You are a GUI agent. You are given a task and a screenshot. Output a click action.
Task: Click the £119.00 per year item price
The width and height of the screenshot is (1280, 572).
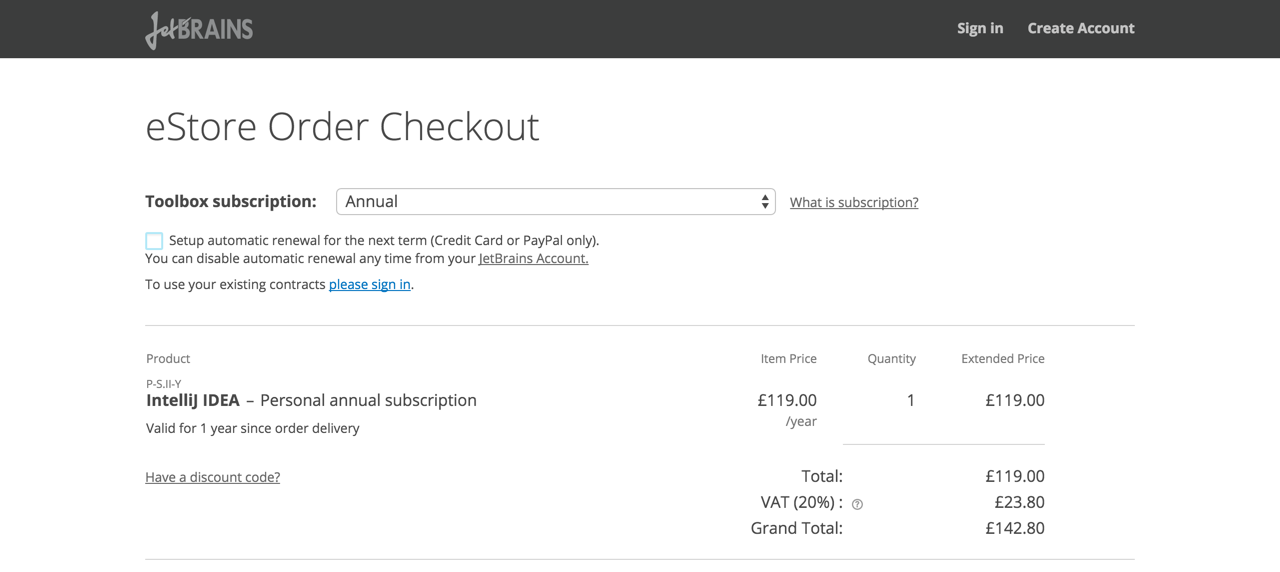click(x=786, y=400)
